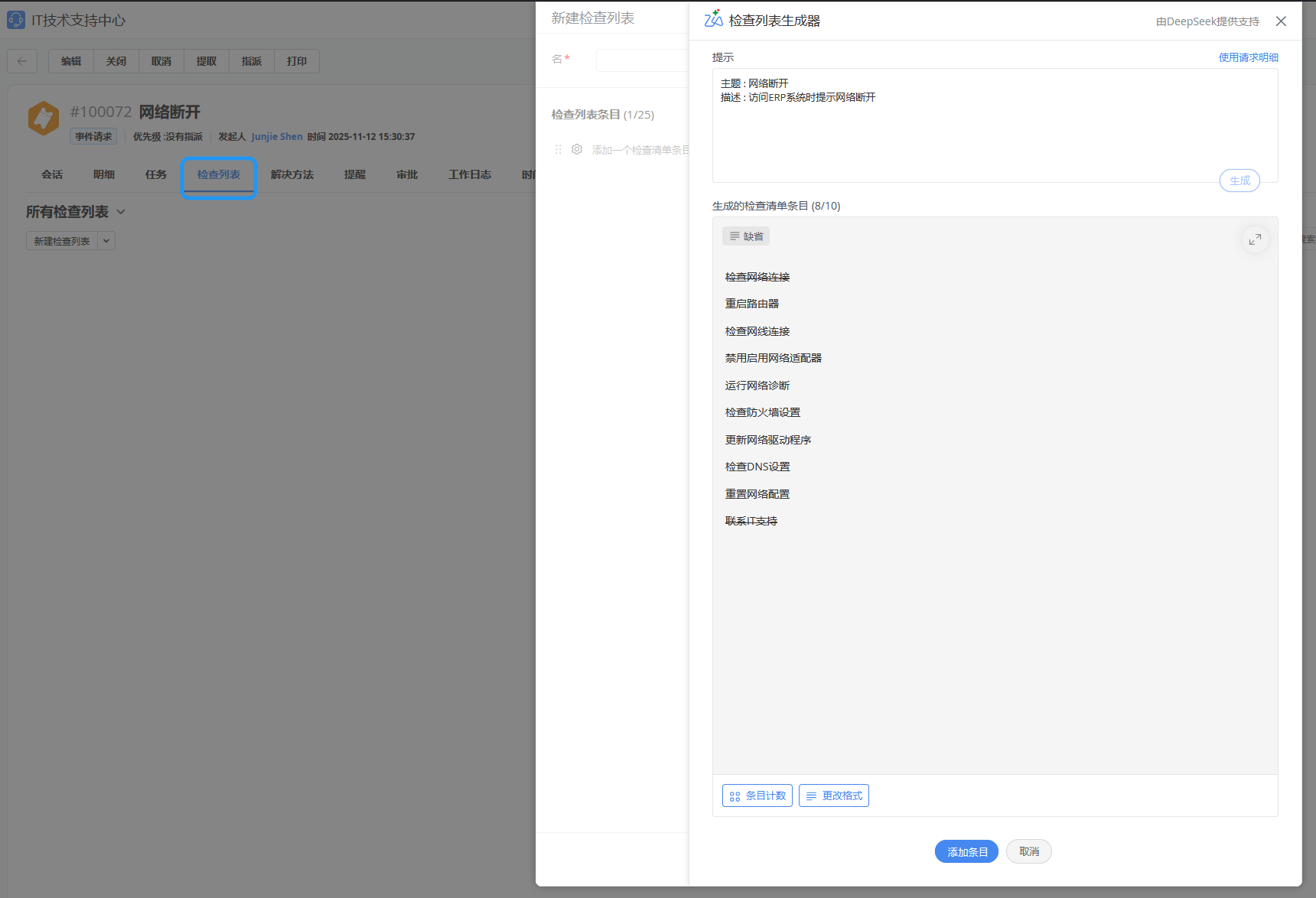Click the checklist generator sparkle icon

point(713,19)
